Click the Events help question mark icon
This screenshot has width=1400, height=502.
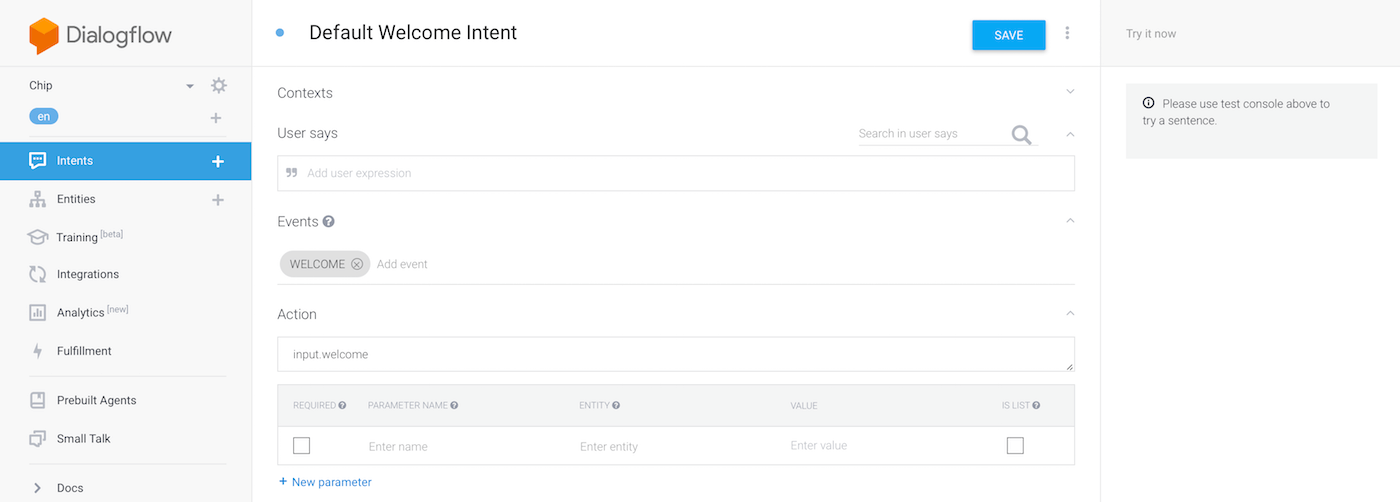(329, 222)
